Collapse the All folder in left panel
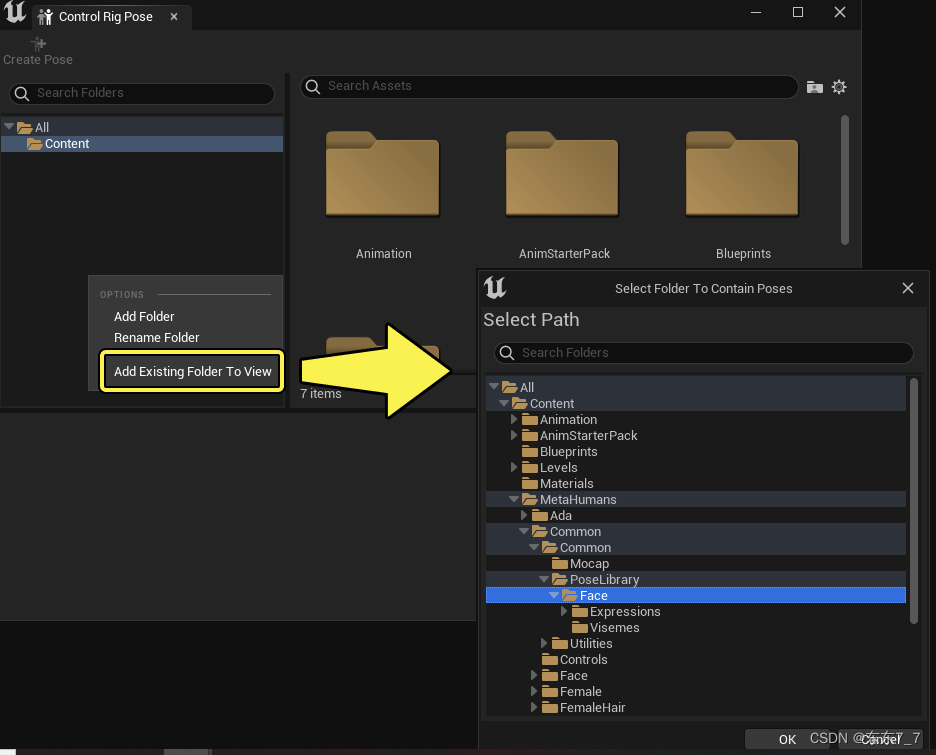 [x=8, y=127]
